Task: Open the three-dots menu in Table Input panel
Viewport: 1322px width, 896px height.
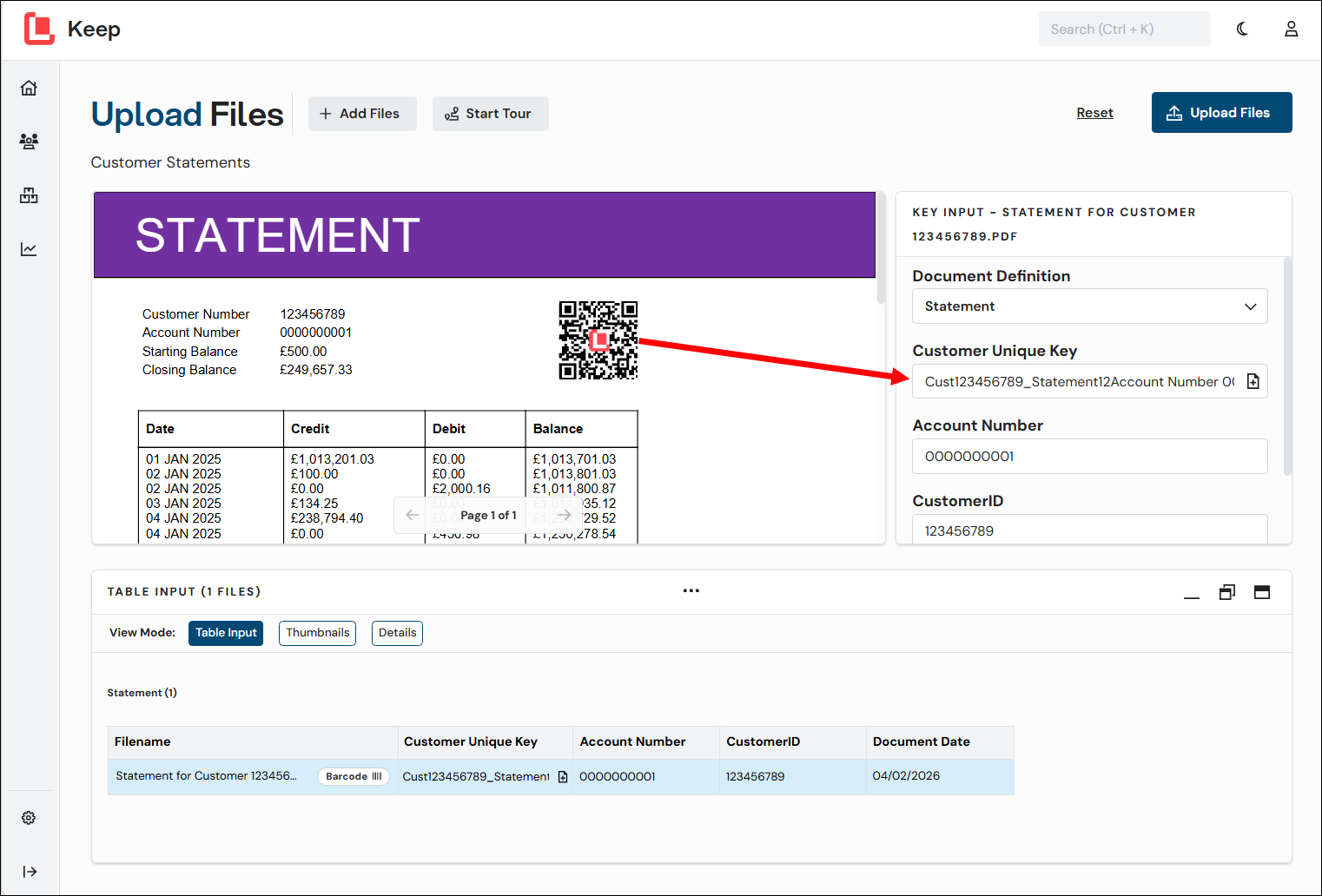Action: pyautogui.click(x=691, y=590)
